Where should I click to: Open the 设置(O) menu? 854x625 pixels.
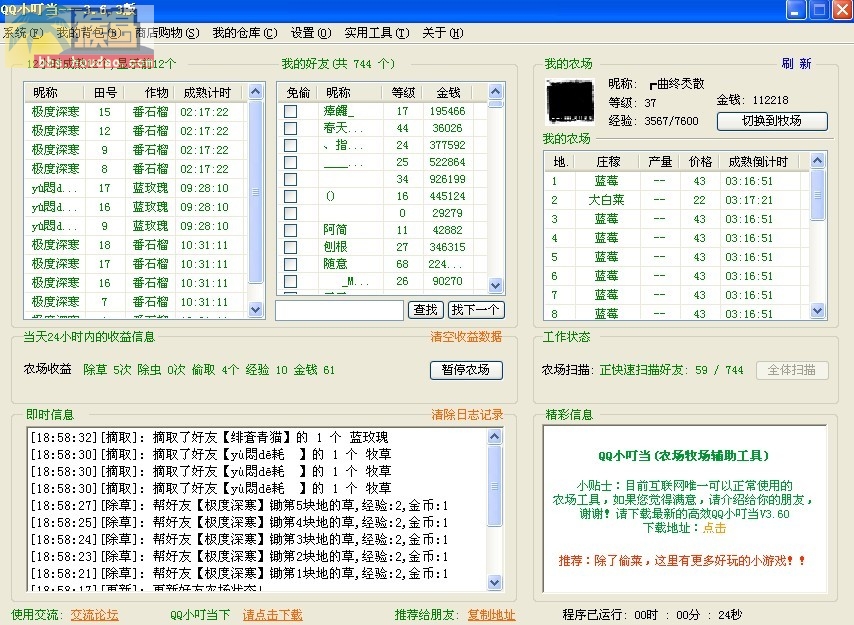[x=310, y=33]
